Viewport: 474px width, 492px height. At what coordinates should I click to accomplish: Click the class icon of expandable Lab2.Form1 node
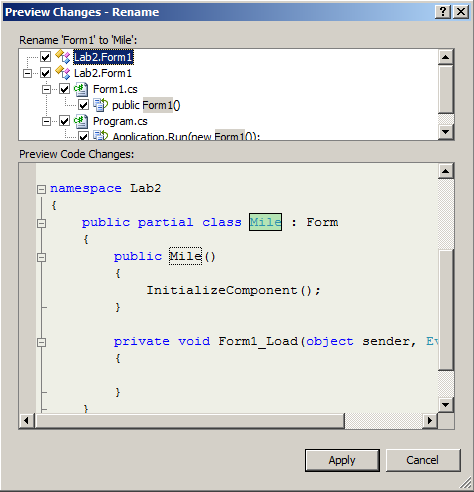tap(63, 72)
